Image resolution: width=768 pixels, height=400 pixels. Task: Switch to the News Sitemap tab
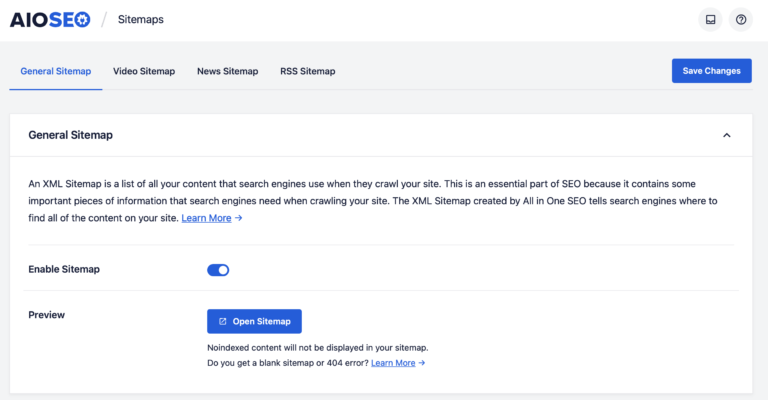click(x=227, y=71)
